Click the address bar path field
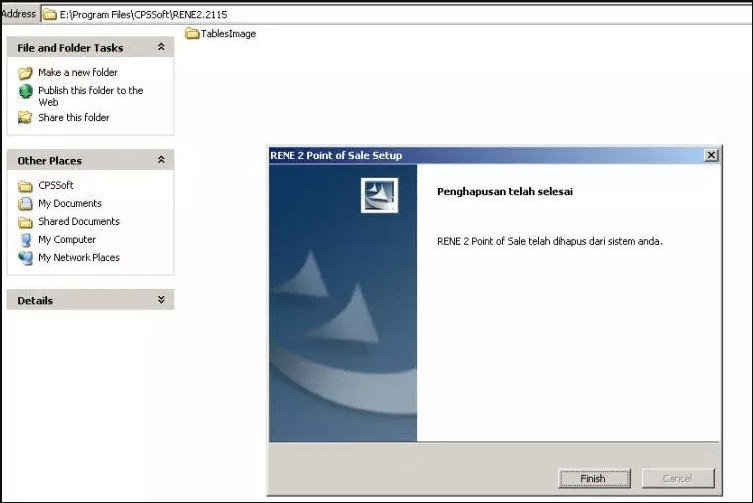The width and height of the screenshot is (753, 503). [x=397, y=14]
